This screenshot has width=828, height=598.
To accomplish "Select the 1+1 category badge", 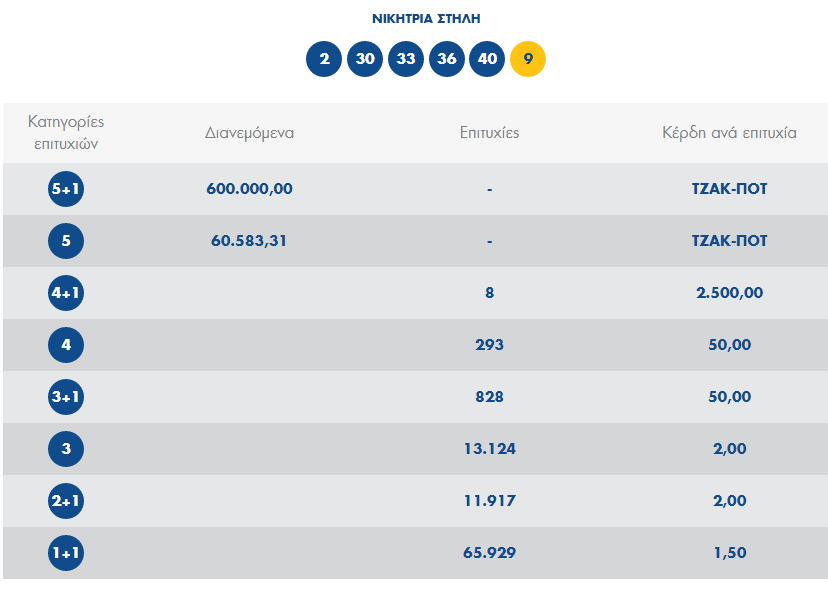I will [66, 553].
